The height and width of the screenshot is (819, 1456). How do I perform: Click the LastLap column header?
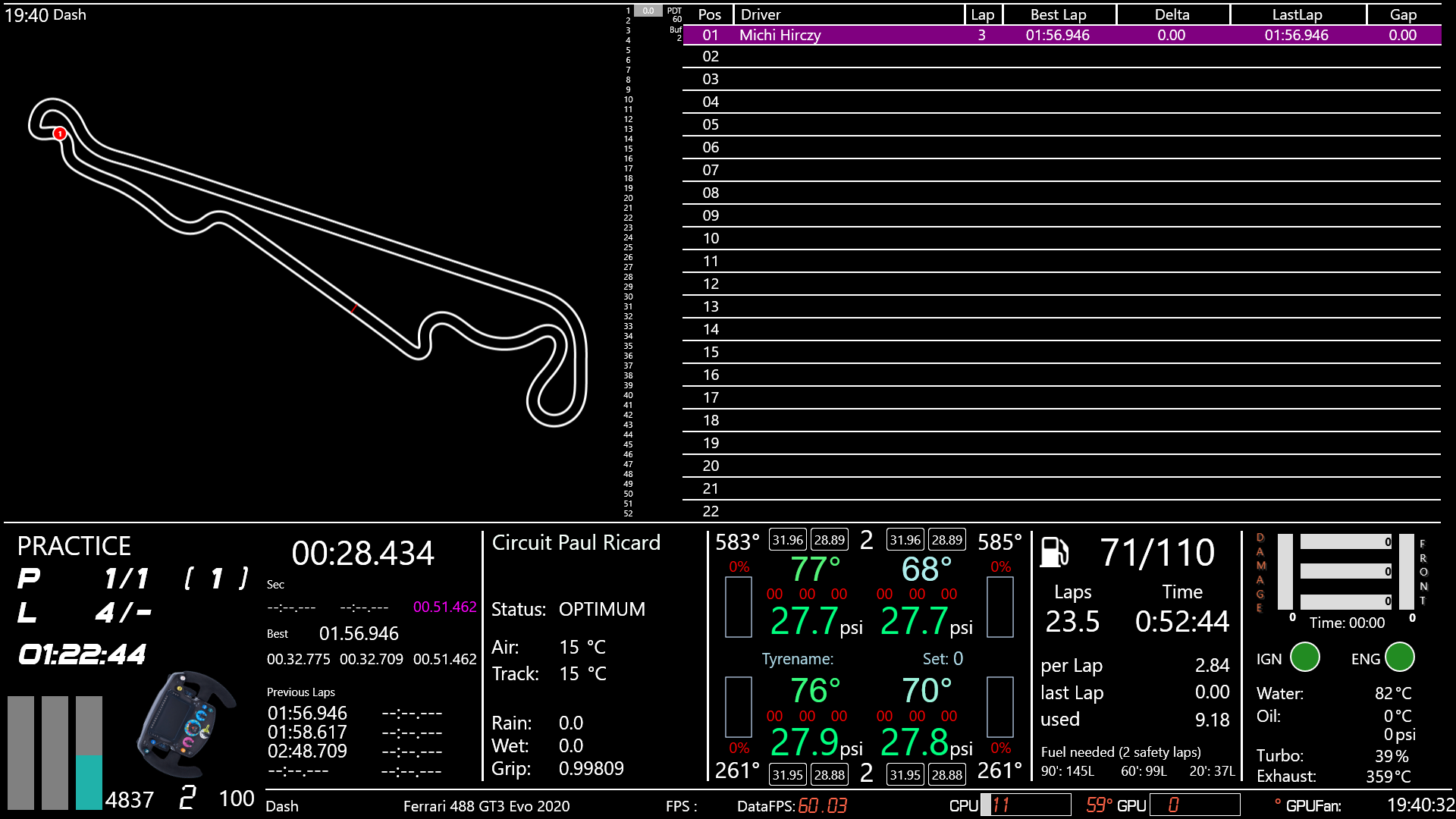(x=1297, y=14)
